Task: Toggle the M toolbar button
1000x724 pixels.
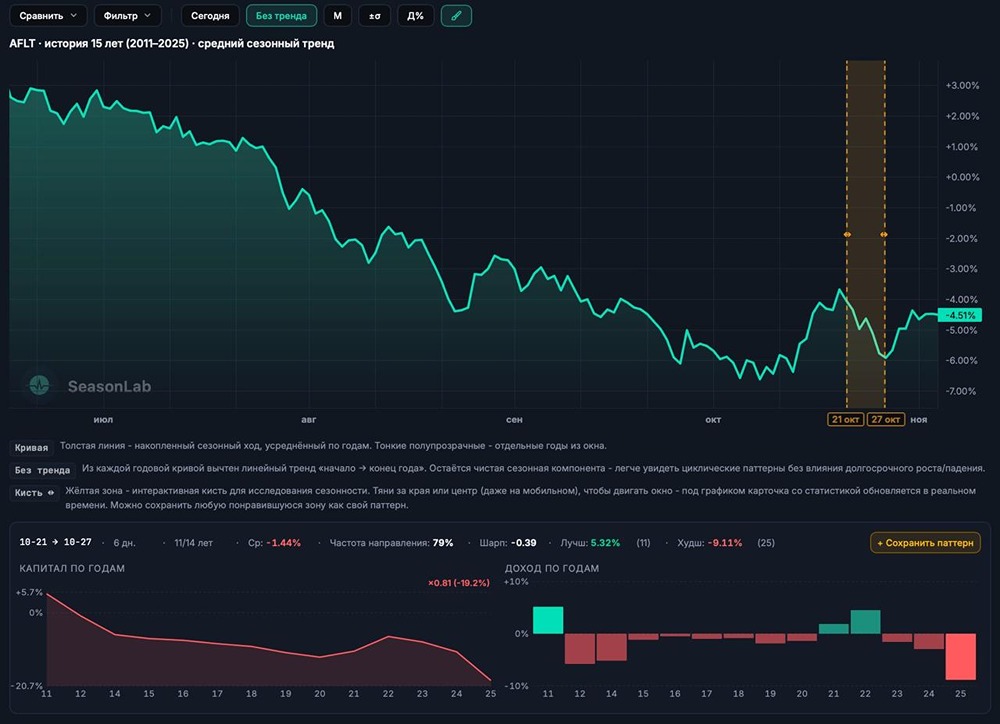Action: tap(337, 16)
